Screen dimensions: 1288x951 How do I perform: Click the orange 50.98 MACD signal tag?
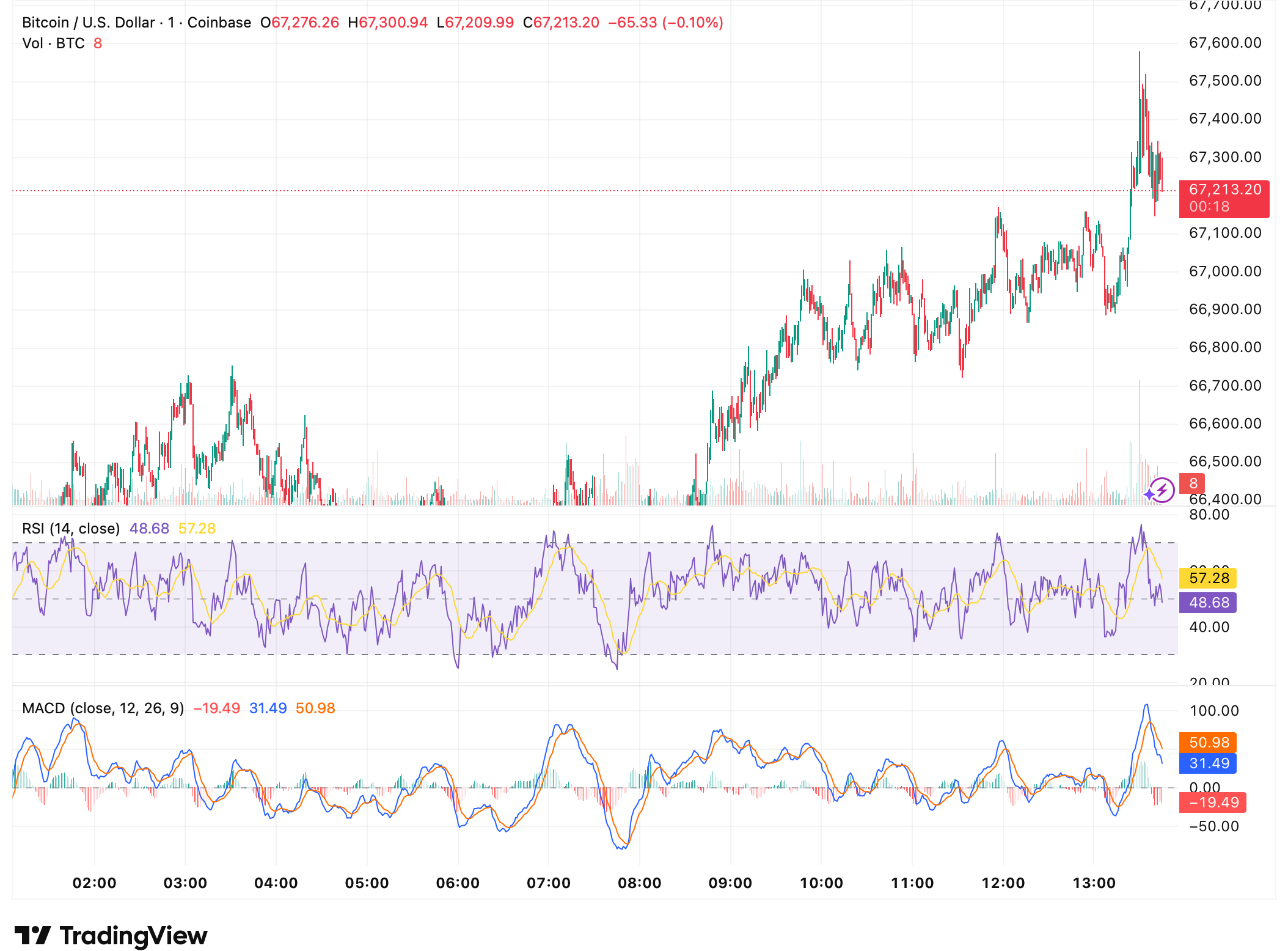(x=1209, y=742)
